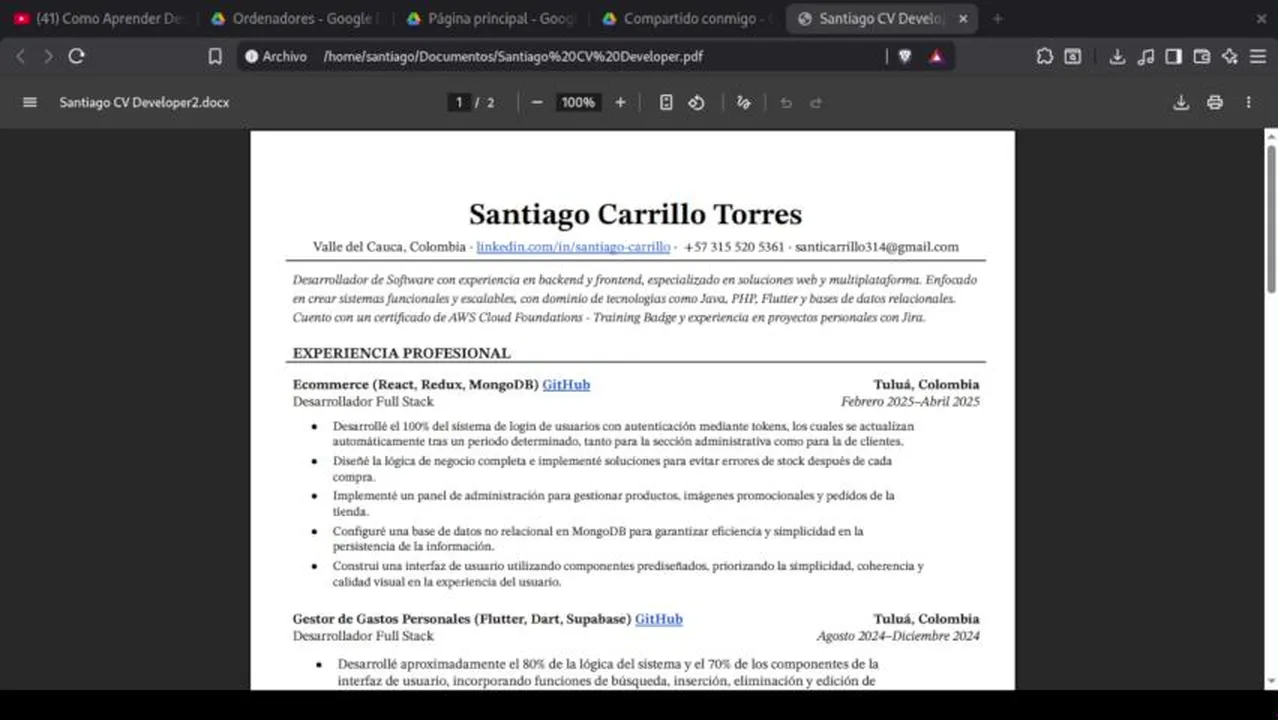Open the browser downloads panel
The height and width of the screenshot is (720, 1278).
click(1118, 57)
